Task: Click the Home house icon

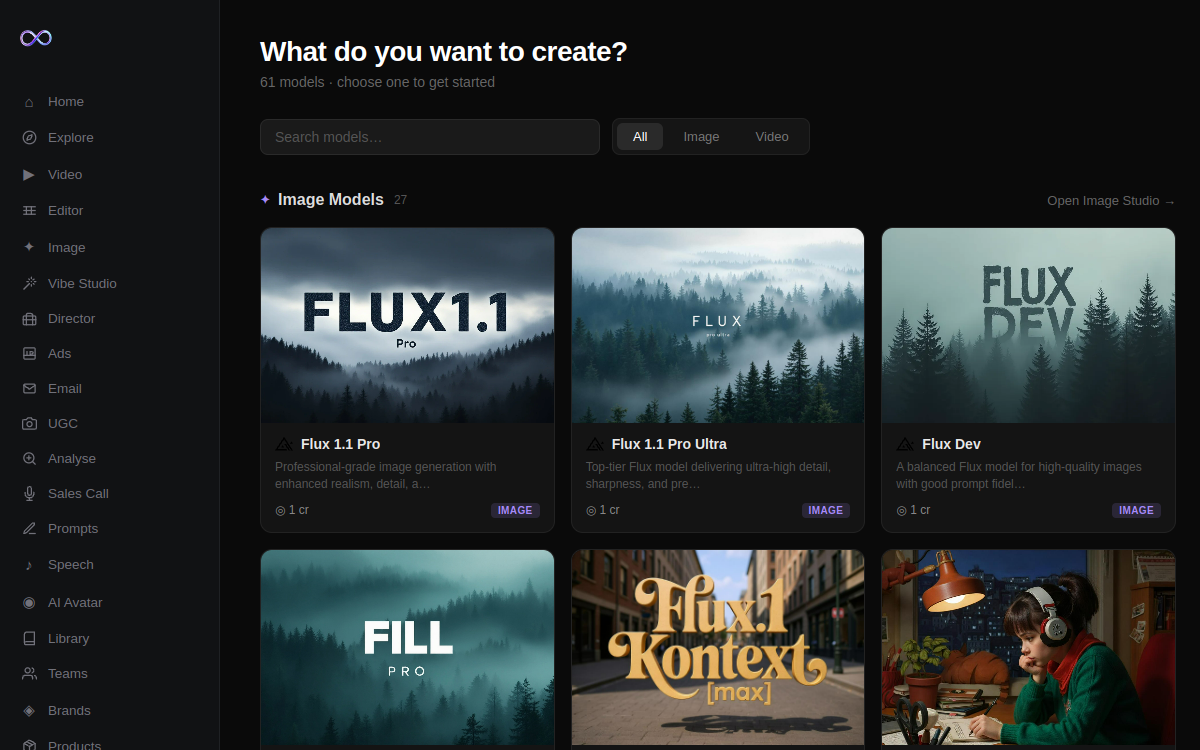Action: coord(29,102)
